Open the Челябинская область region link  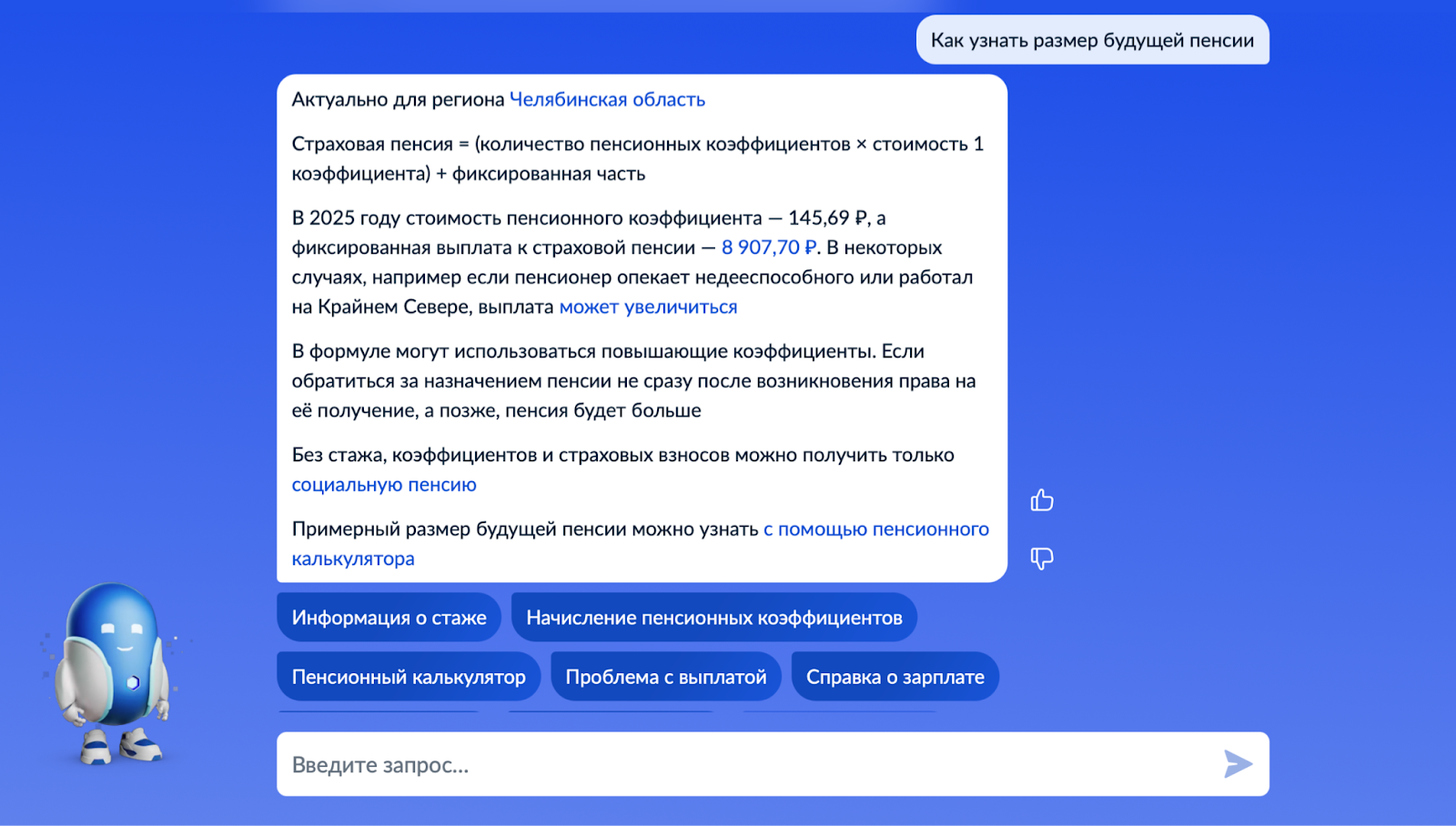pos(607,99)
